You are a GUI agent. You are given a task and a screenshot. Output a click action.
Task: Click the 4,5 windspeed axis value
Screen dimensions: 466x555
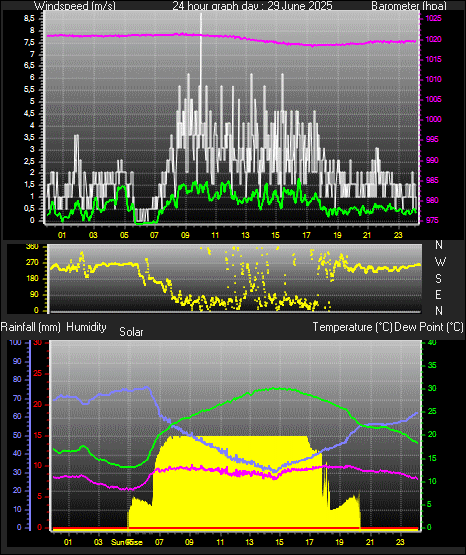[29, 114]
